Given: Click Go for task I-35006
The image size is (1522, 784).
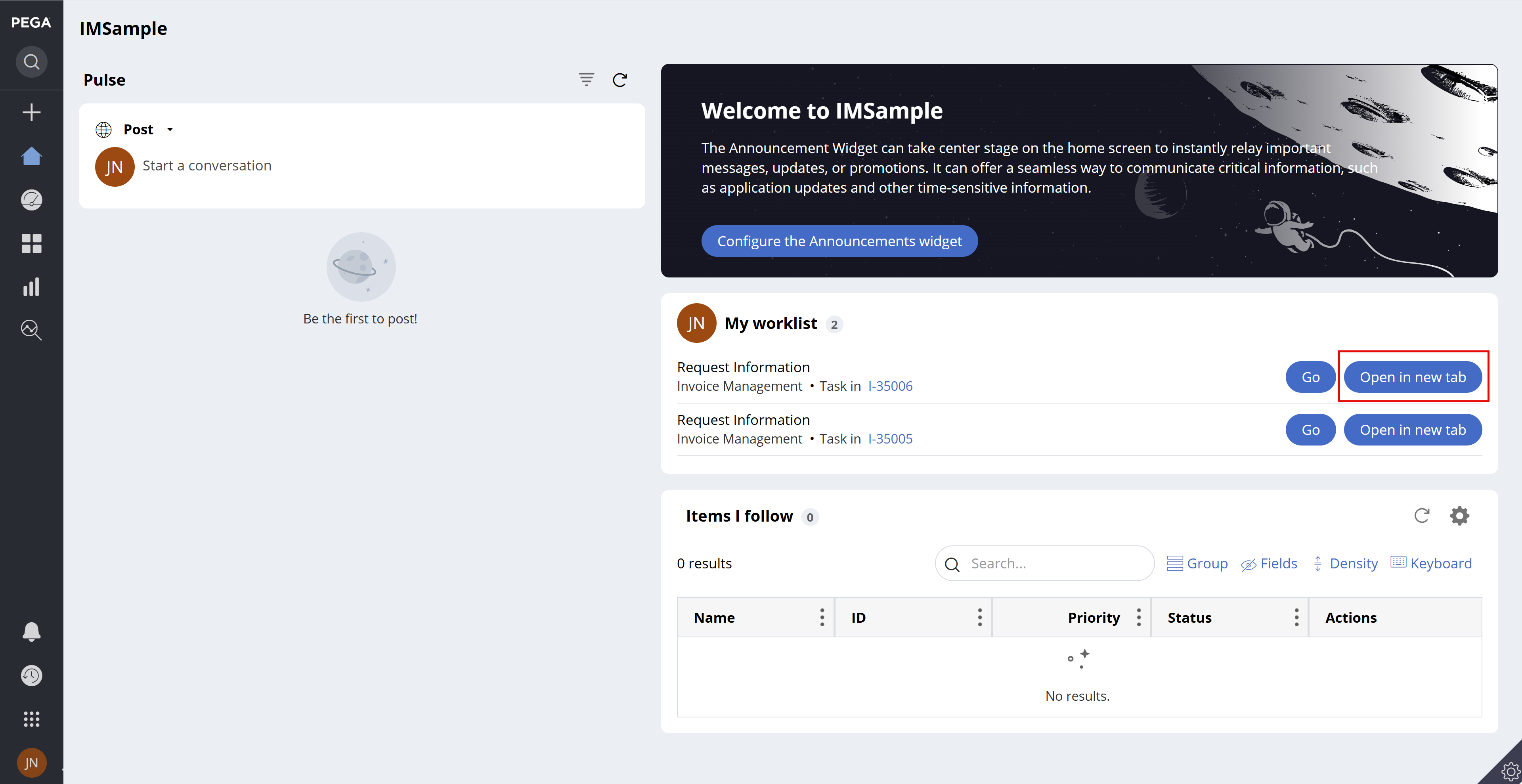Looking at the screenshot, I should [1310, 377].
